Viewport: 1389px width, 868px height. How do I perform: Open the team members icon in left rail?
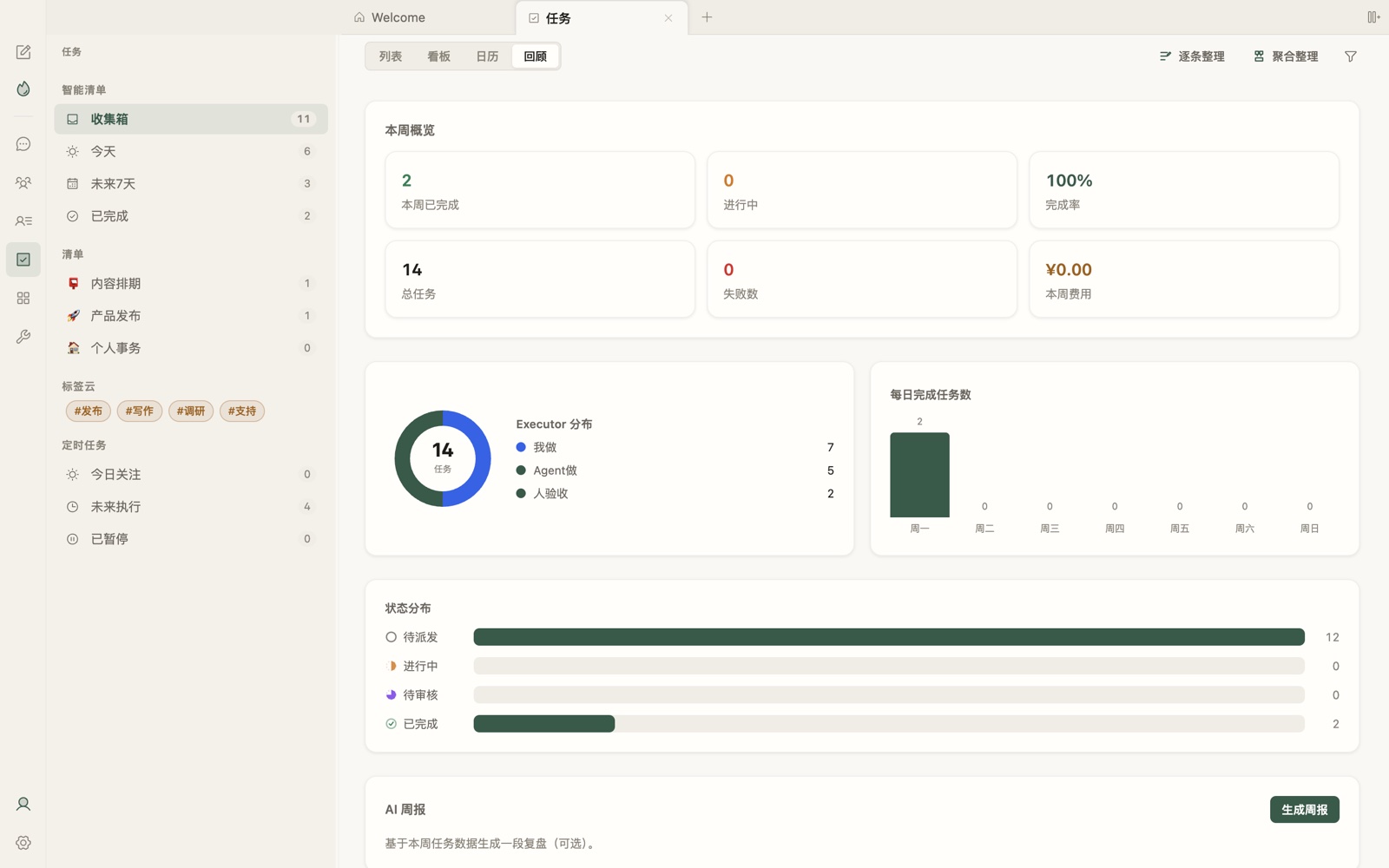[x=23, y=182]
